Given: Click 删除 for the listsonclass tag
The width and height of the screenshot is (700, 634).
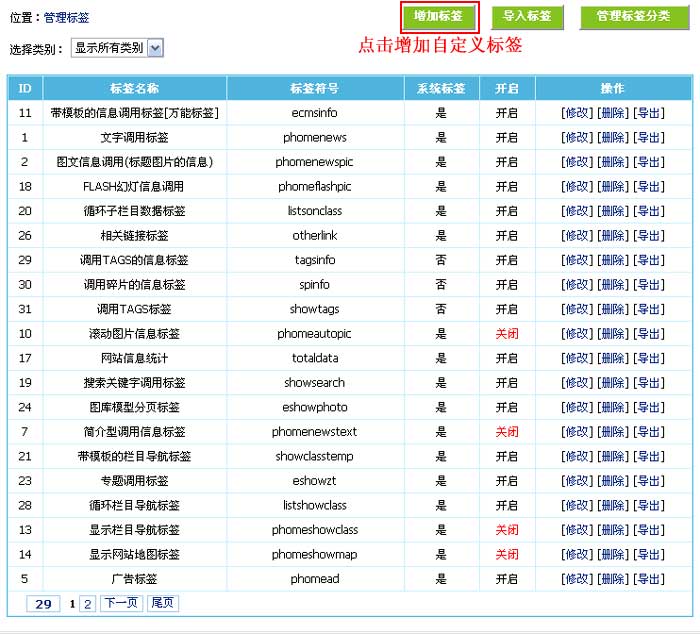Looking at the screenshot, I should pos(612,211).
